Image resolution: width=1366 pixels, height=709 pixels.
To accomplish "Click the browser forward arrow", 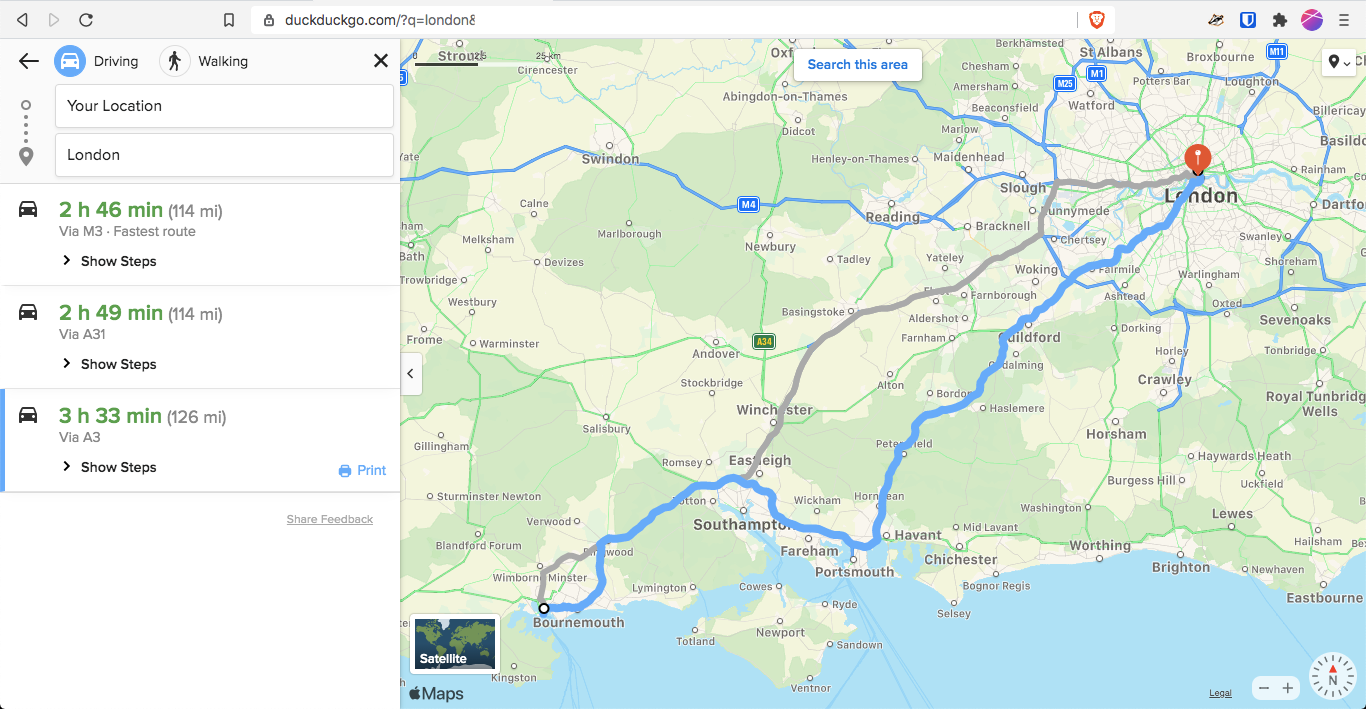I will [54, 19].
